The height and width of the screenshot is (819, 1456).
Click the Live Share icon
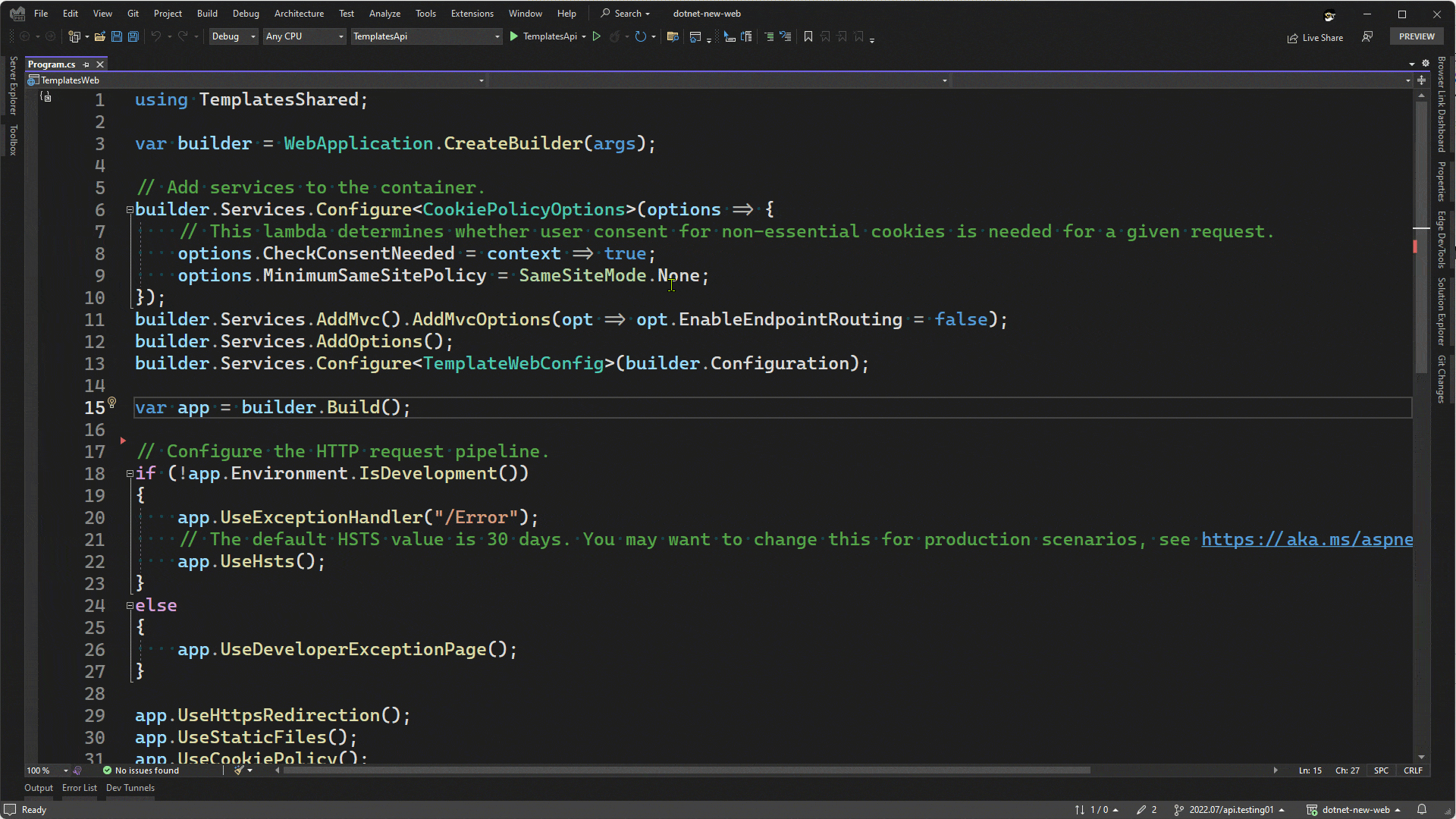pos(1293,38)
